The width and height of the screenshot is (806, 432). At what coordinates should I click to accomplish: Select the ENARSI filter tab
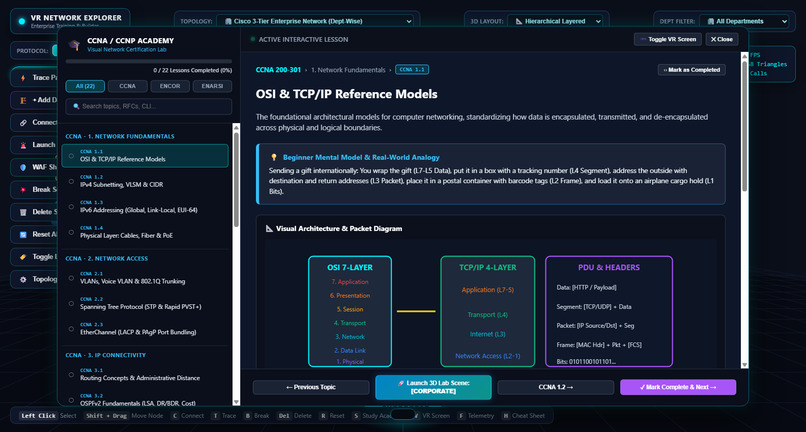tap(212, 86)
